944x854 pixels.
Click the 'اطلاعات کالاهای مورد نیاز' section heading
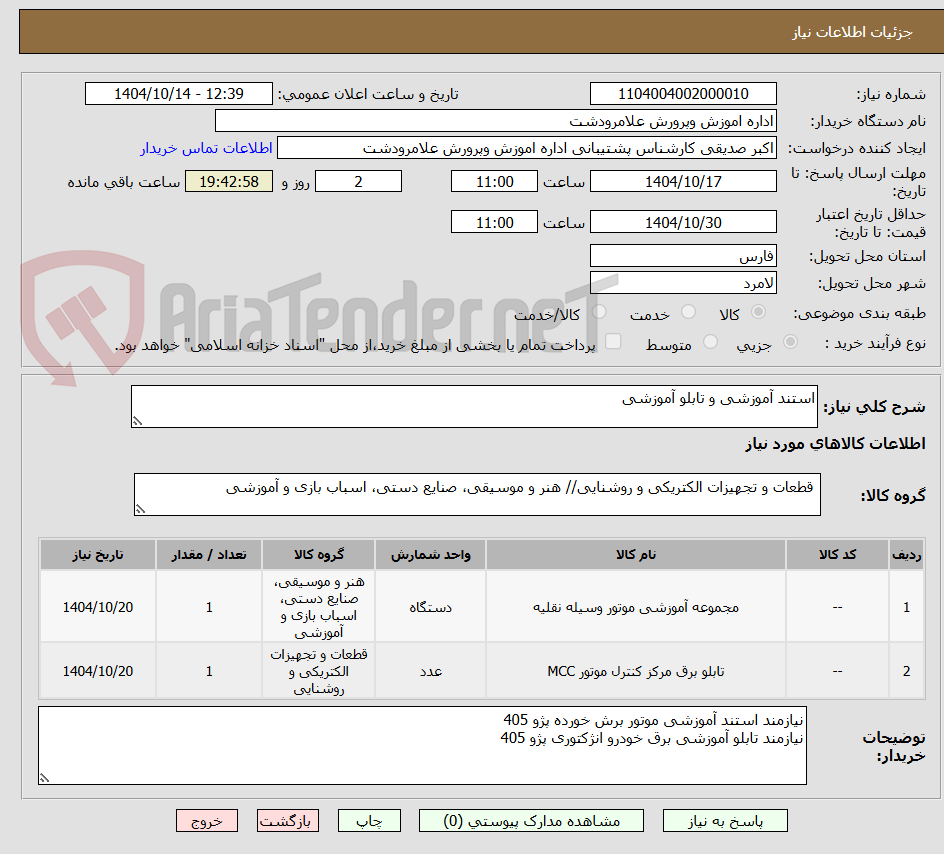tap(835, 444)
